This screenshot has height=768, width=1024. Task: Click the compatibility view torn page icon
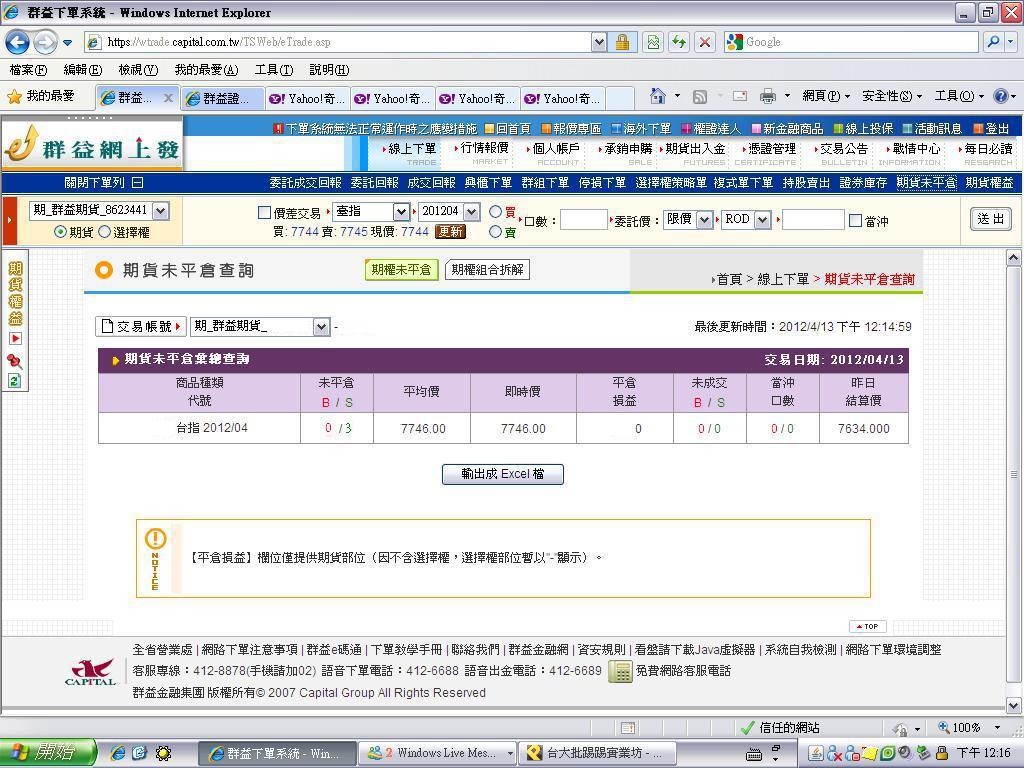click(653, 42)
